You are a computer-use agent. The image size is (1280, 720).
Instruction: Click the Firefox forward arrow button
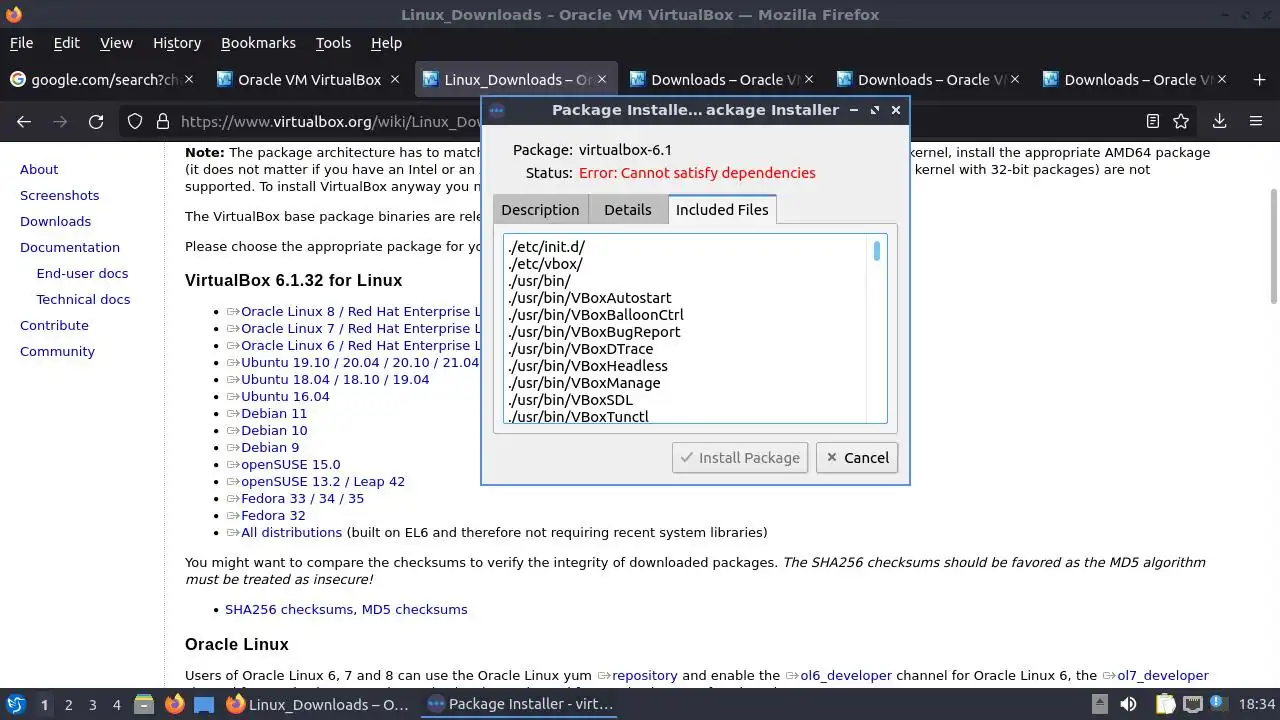pos(60,121)
